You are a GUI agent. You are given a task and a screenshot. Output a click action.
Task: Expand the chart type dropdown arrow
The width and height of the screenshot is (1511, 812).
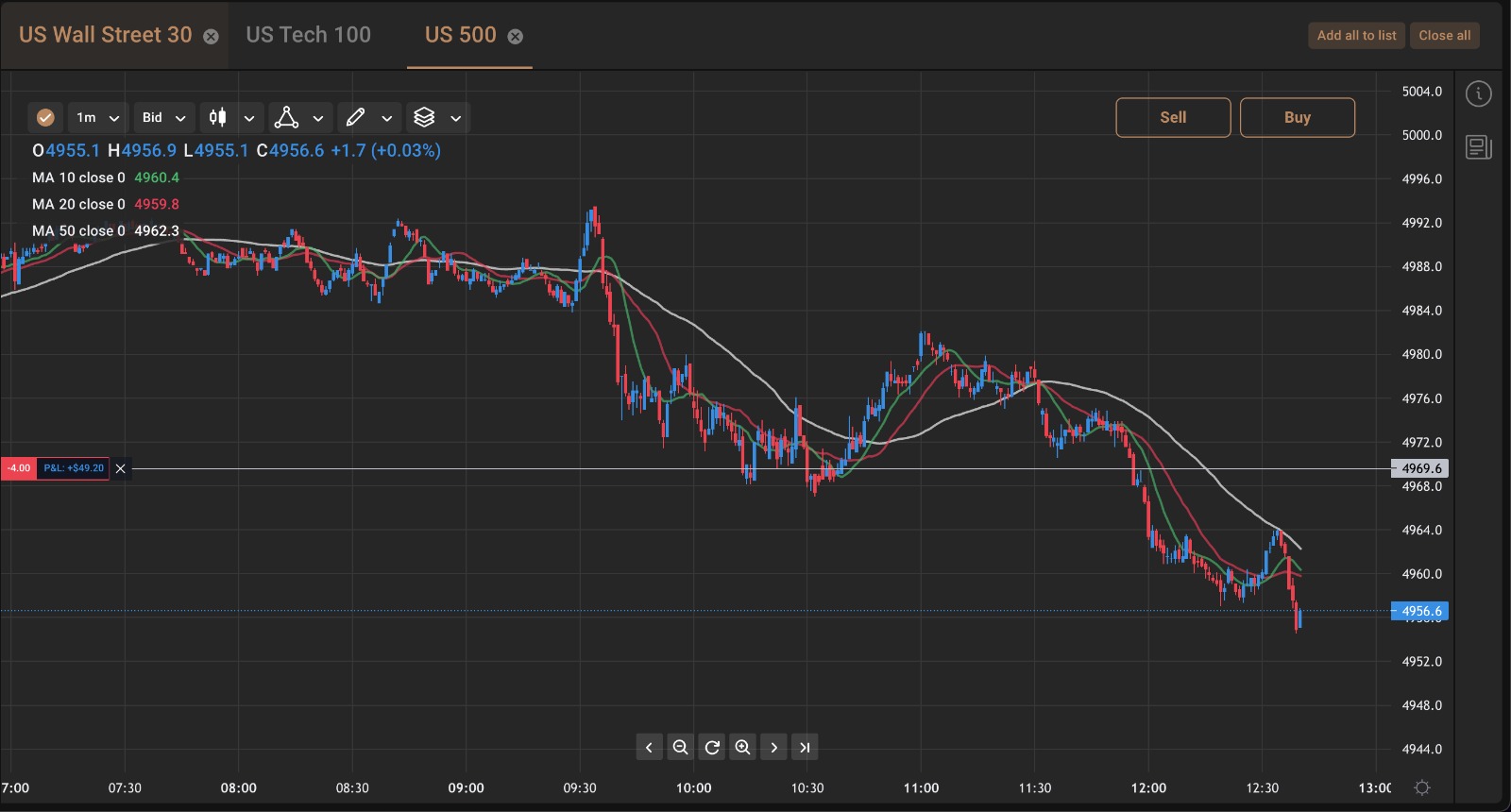coord(249,118)
